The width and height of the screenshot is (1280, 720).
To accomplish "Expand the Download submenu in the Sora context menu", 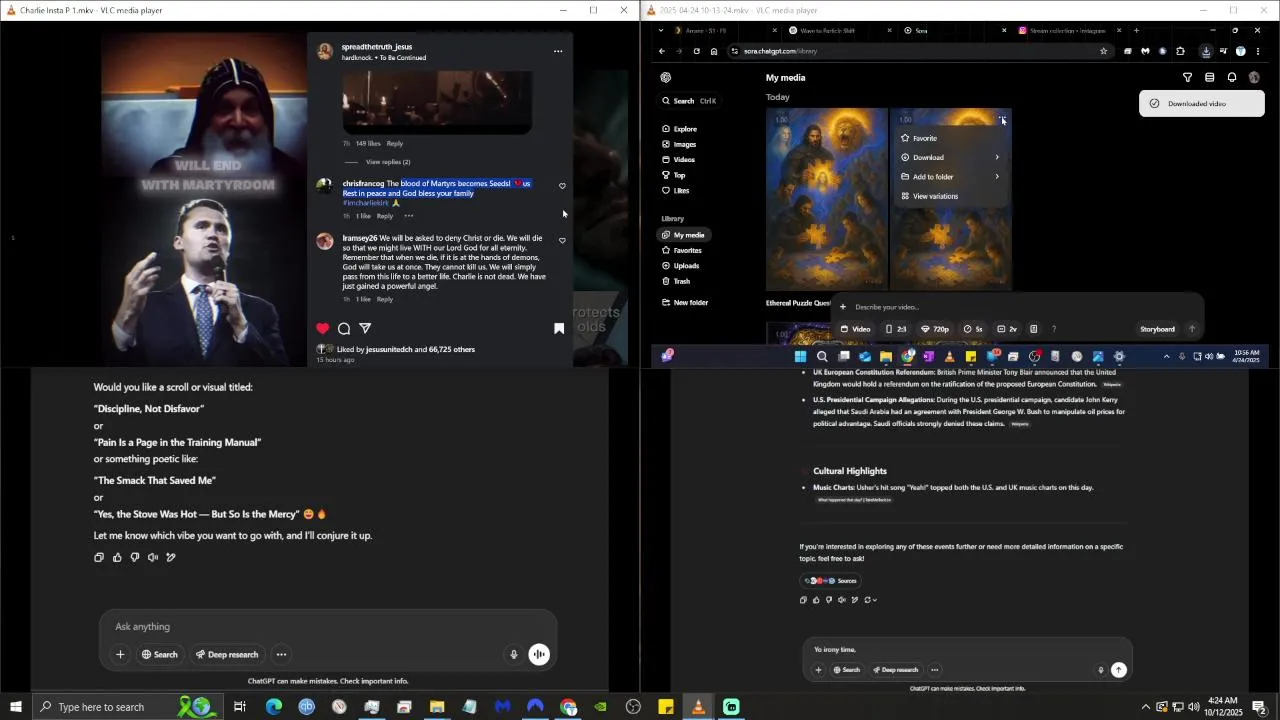I will tap(950, 157).
